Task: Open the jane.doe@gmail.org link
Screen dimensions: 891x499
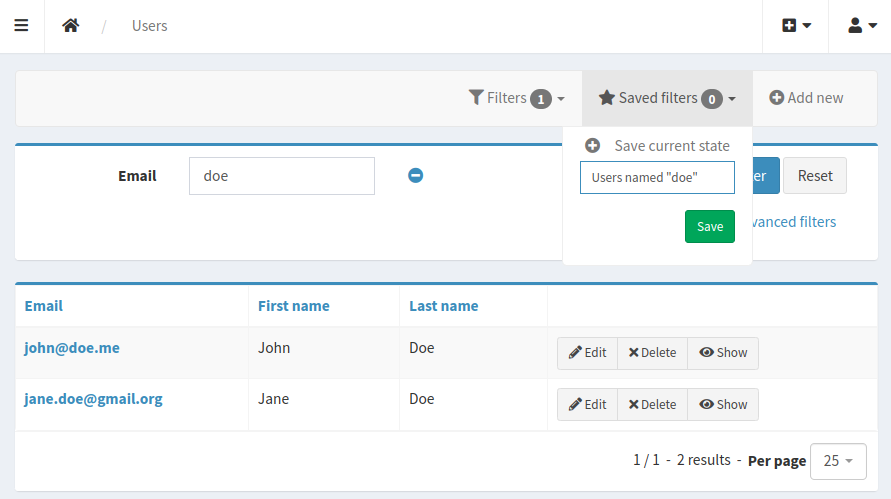Action: coord(93,399)
